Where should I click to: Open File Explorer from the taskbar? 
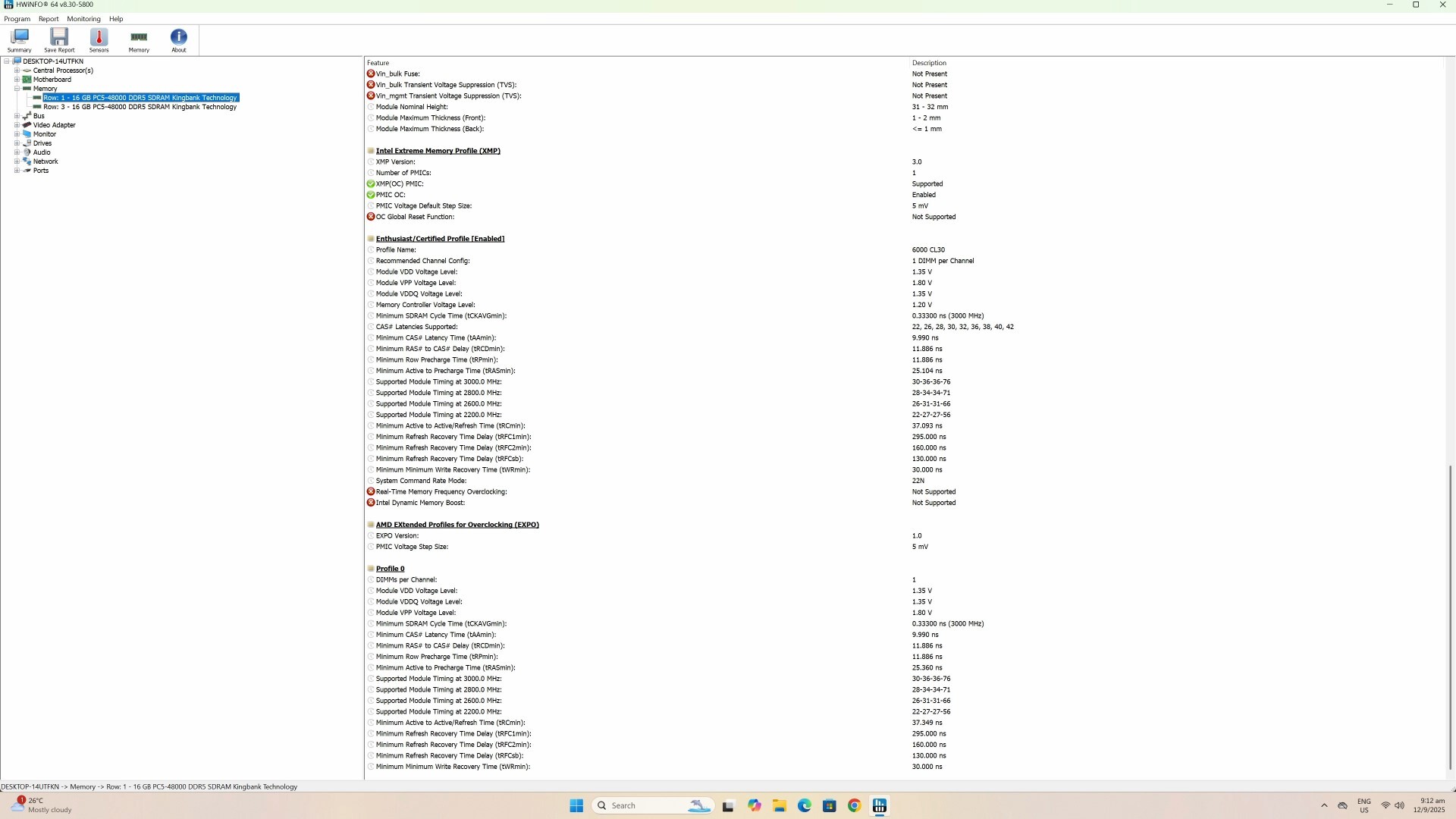(x=780, y=805)
